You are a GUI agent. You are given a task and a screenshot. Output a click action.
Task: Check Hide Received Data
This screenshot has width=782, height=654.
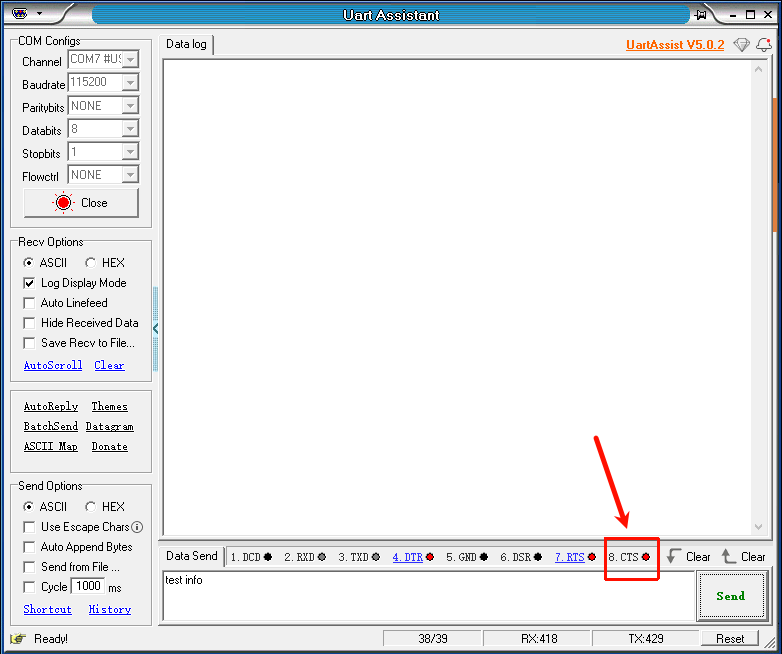(29, 323)
